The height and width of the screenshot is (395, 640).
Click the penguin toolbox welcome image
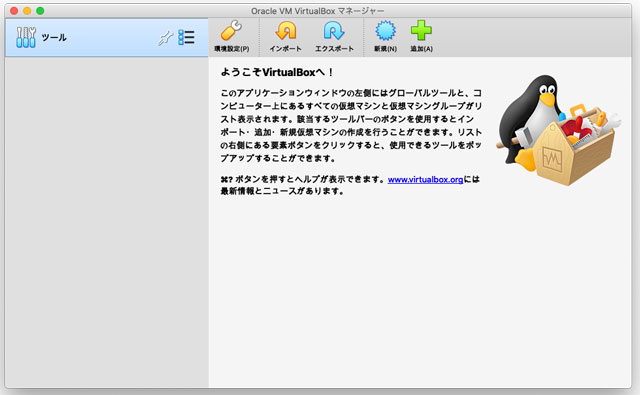[558, 130]
